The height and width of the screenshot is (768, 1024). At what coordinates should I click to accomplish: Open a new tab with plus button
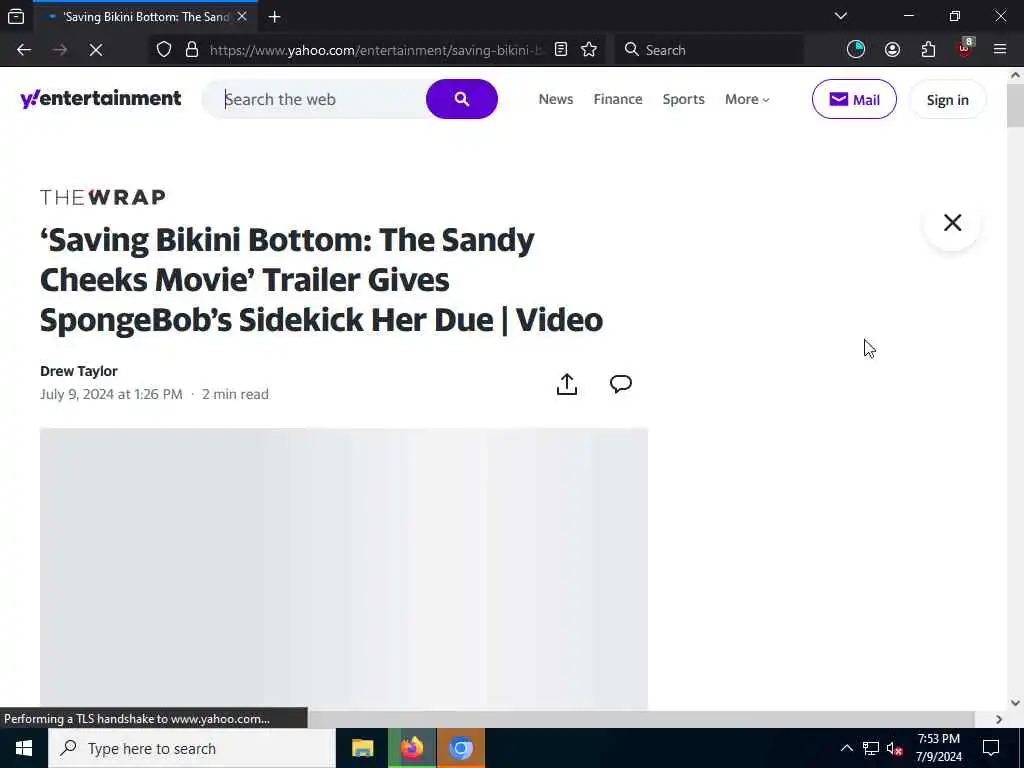(275, 17)
